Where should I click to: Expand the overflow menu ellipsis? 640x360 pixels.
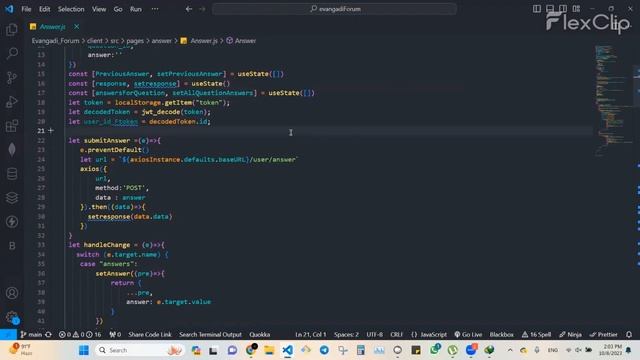155,9
